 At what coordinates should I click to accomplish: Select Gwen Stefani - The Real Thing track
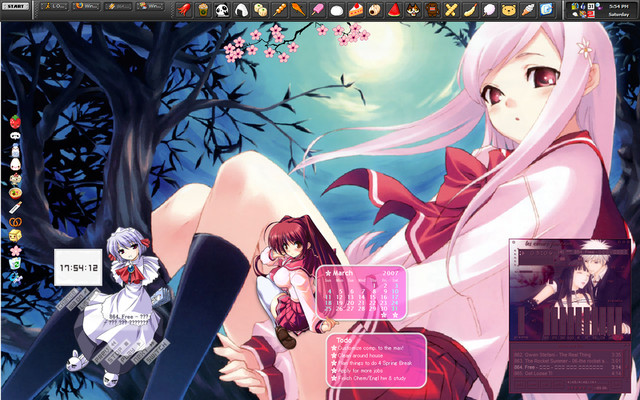point(568,355)
